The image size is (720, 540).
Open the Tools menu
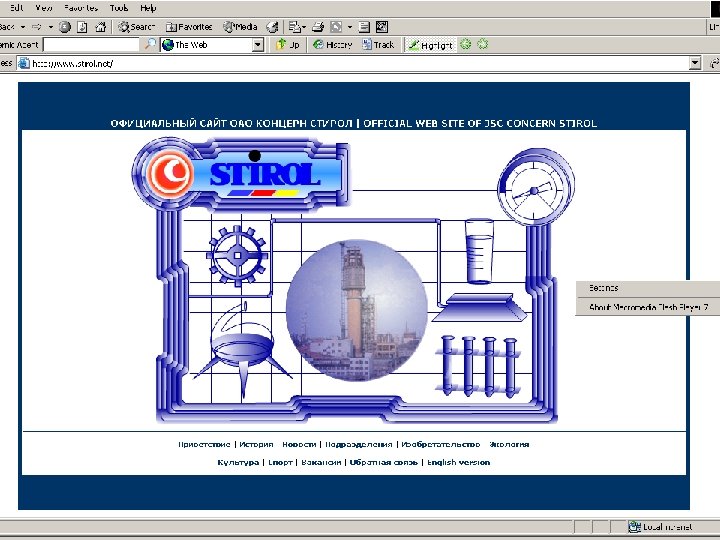[x=119, y=8]
